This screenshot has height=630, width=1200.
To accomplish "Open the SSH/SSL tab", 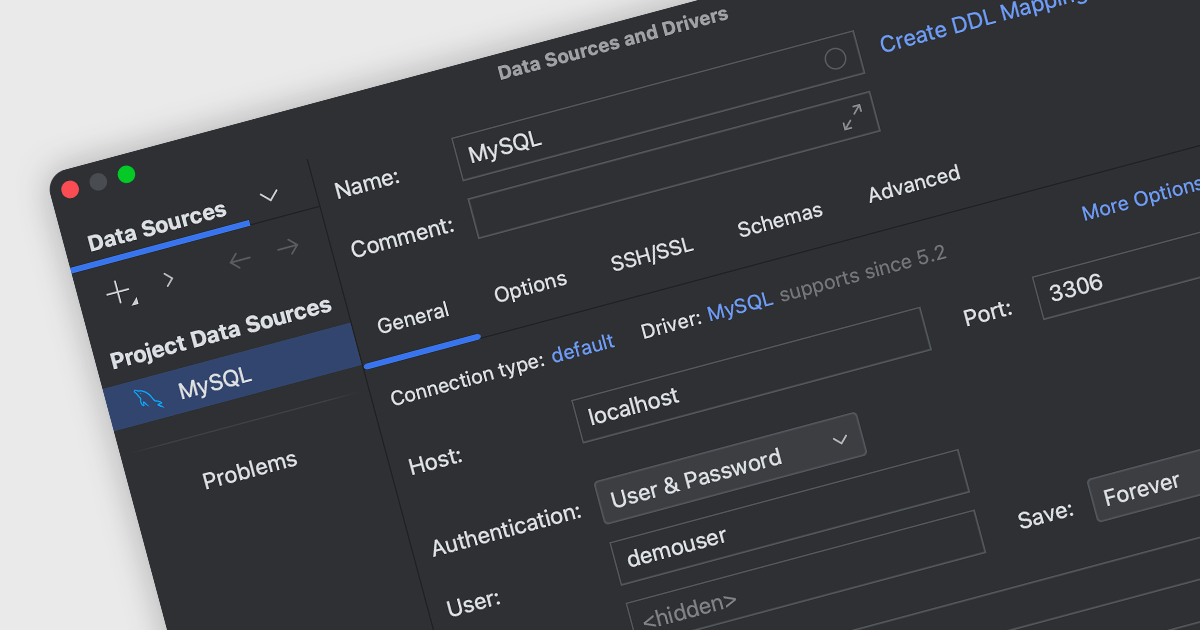I will (x=652, y=253).
